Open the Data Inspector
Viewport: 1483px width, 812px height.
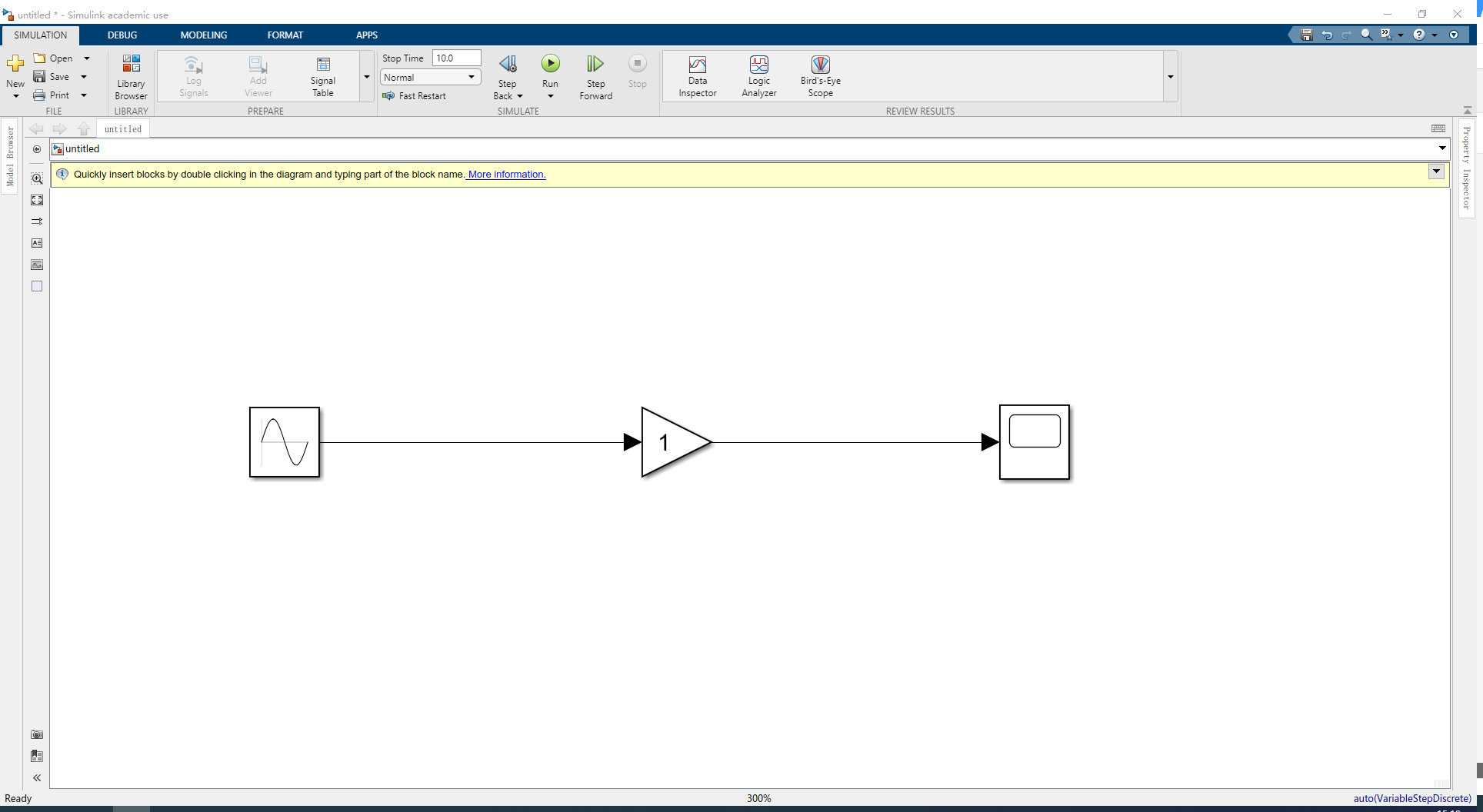pyautogui.click(x=697, y=75)
